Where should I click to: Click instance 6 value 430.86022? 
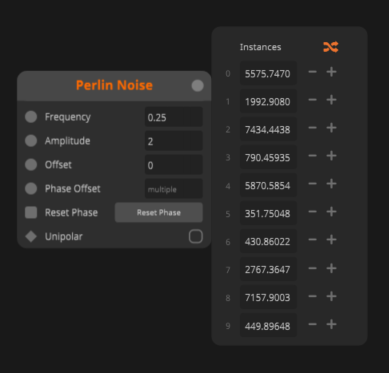(268, 241)
